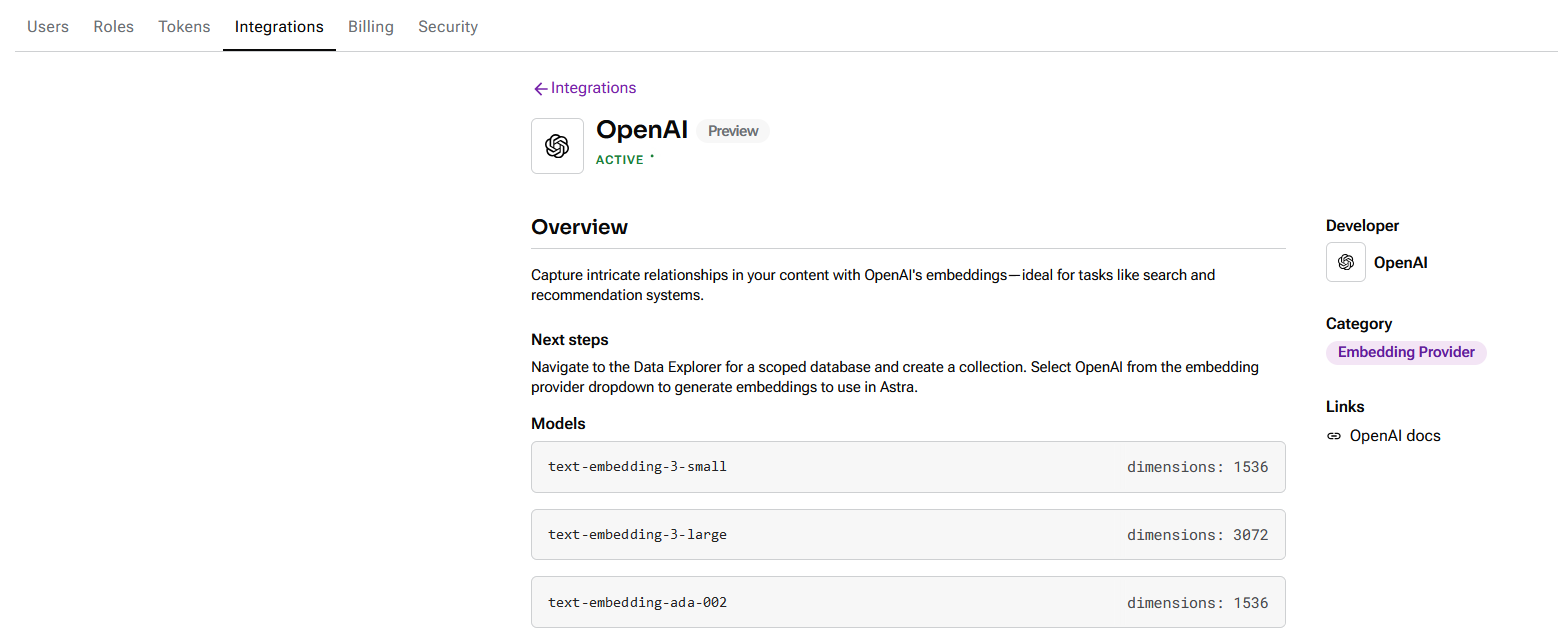
Task: Click the chain link icon beside OpenAI docs
Action: [x=1333, y=436]
